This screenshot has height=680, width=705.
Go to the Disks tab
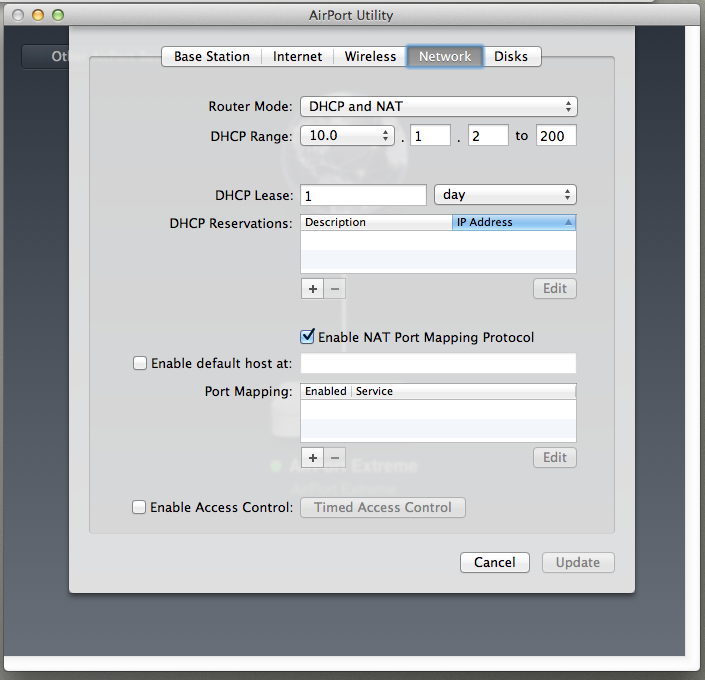(511, 57)
